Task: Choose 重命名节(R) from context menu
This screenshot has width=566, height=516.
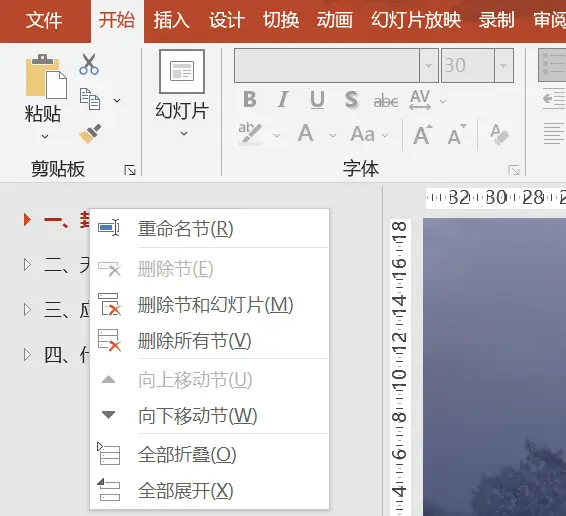Action: click(x=209, y=229)
